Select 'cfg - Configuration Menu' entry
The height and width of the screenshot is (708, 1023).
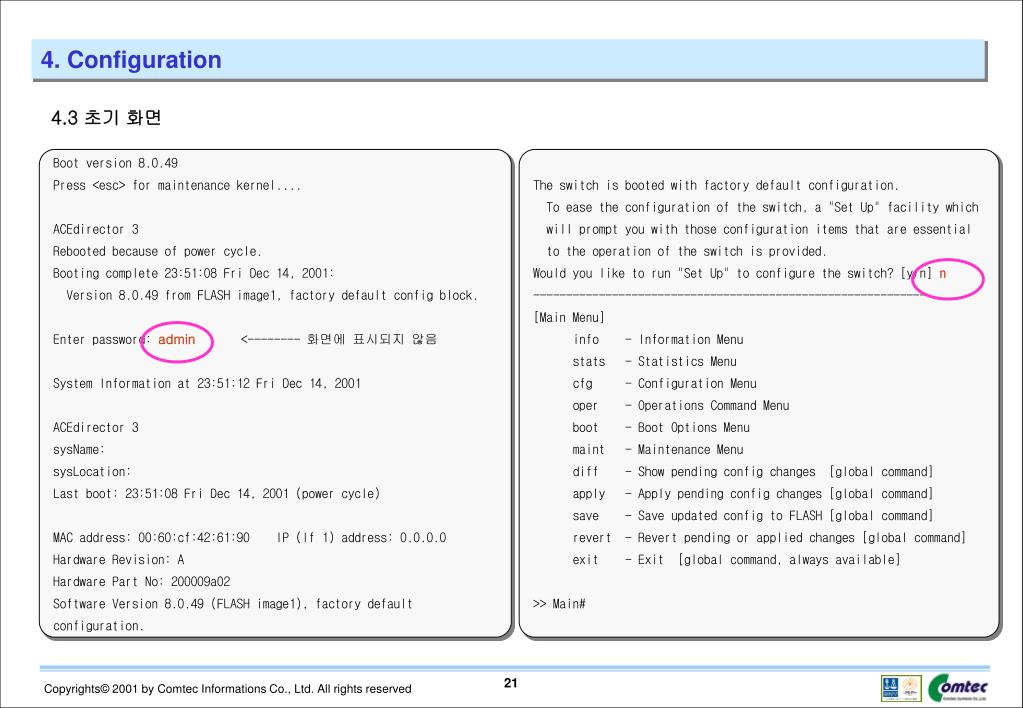point(665,384)
